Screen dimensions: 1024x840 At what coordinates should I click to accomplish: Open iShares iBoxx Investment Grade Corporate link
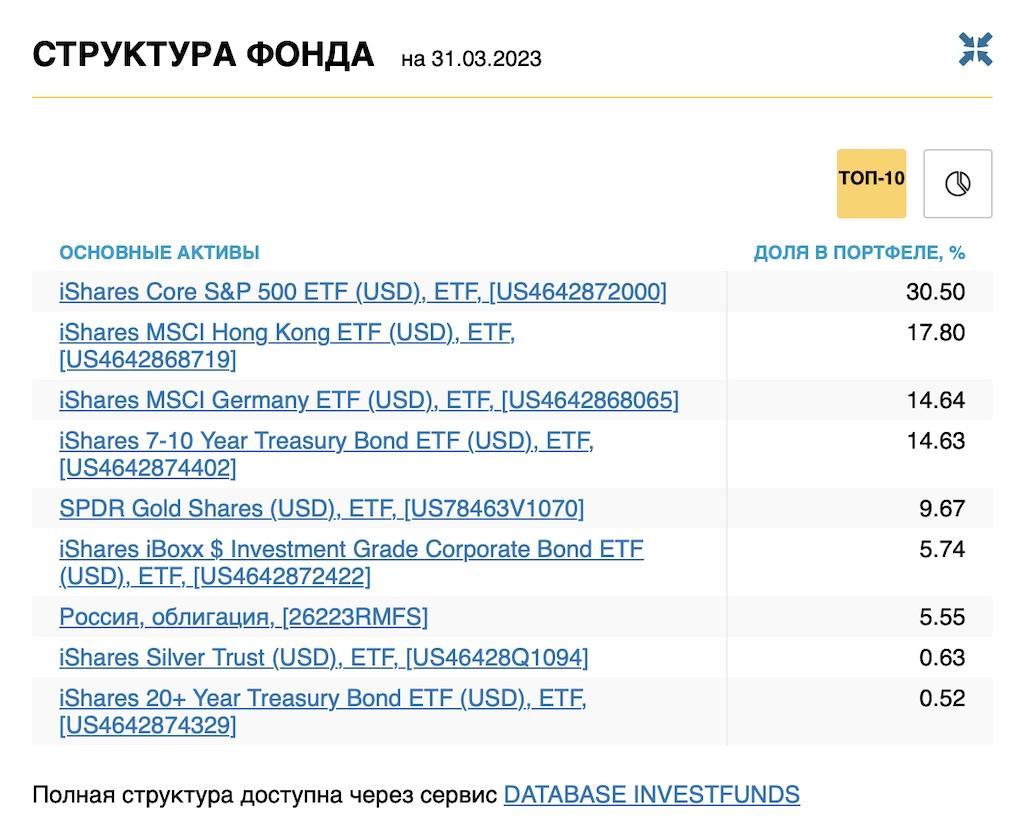(x=351, y=550)
